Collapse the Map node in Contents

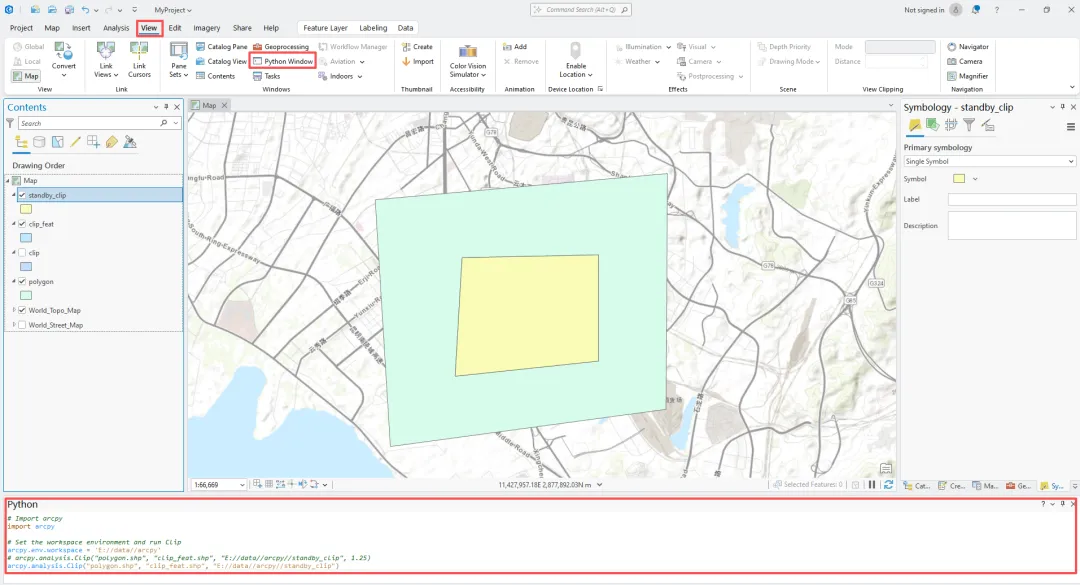pos(8,181)
